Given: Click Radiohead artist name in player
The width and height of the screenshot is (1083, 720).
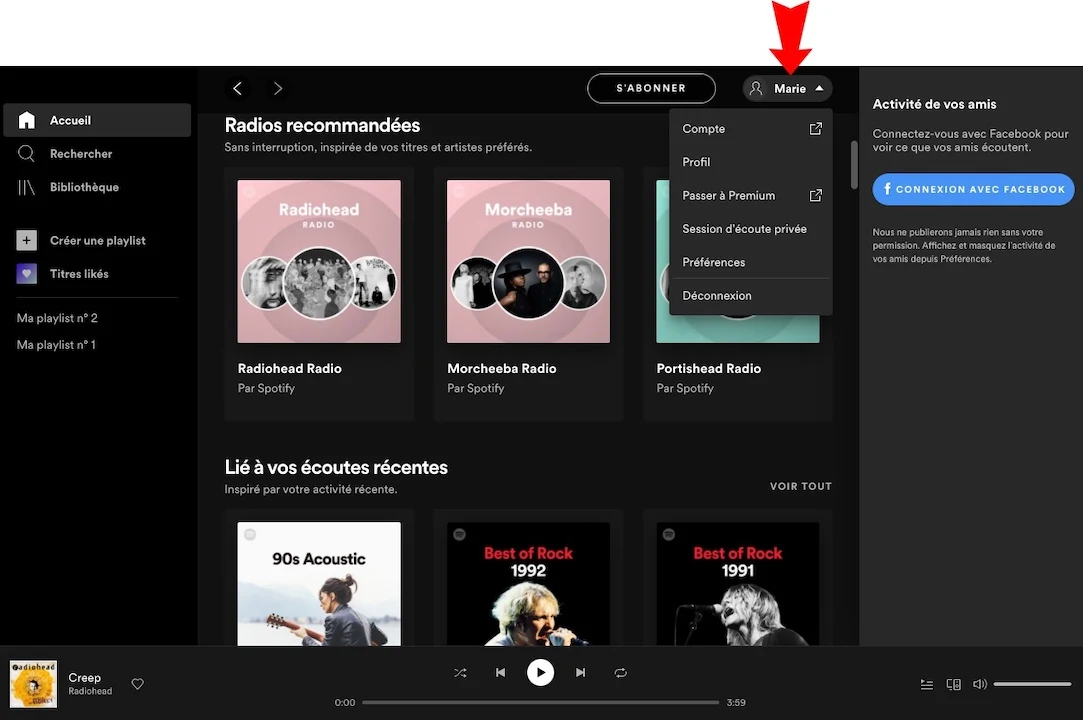Looking at the screenshot, I should point(90,691).
